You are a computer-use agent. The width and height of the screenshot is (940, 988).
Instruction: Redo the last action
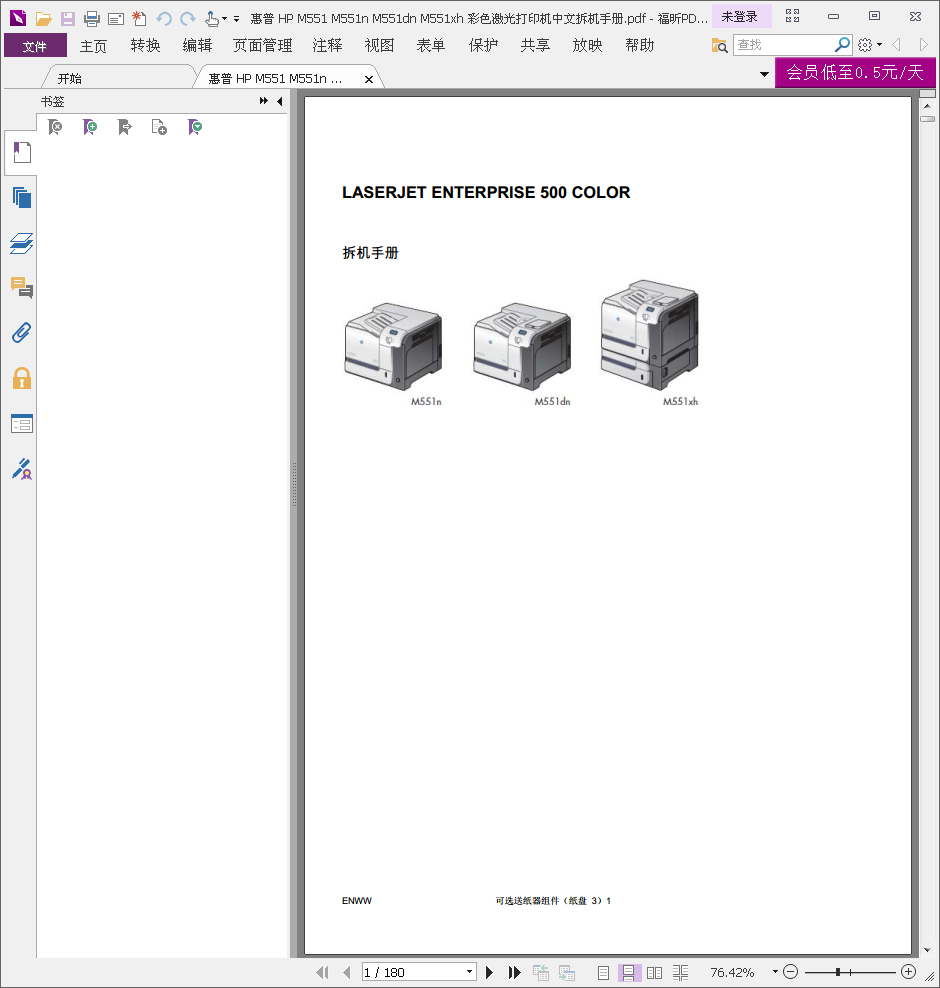[188, 19]
